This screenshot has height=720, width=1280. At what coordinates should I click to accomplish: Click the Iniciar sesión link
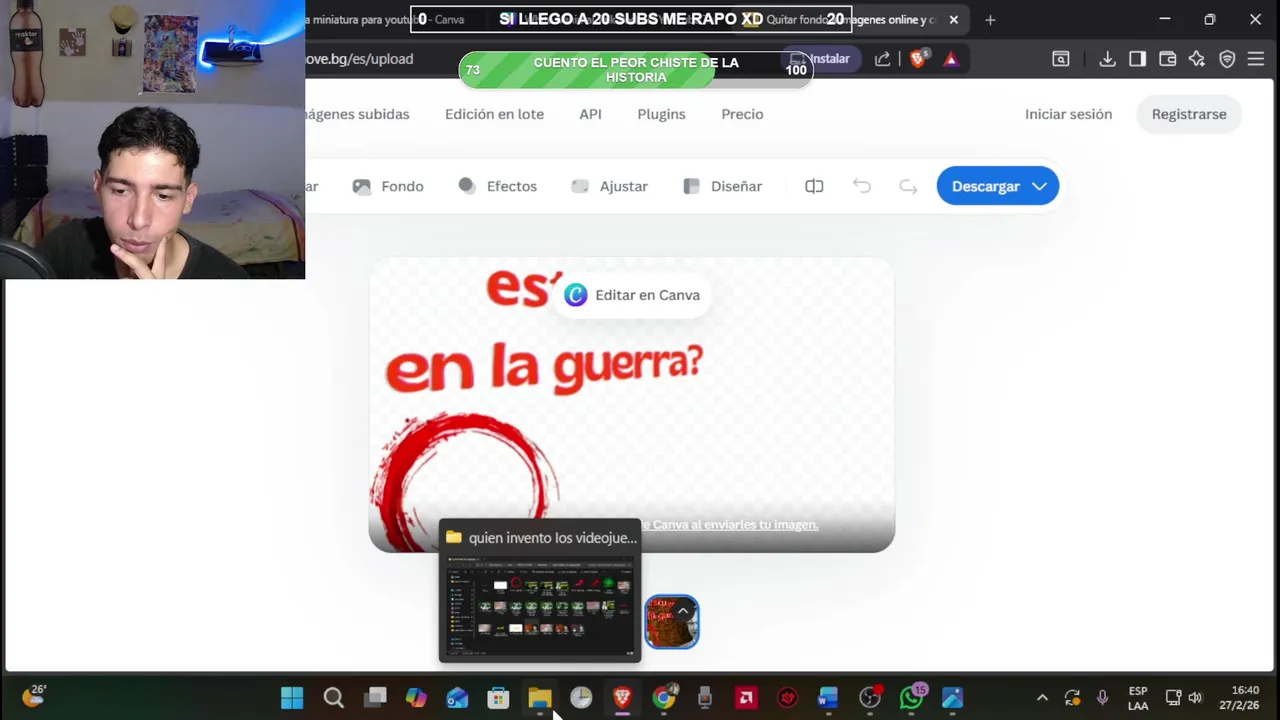coord(1068,114)
